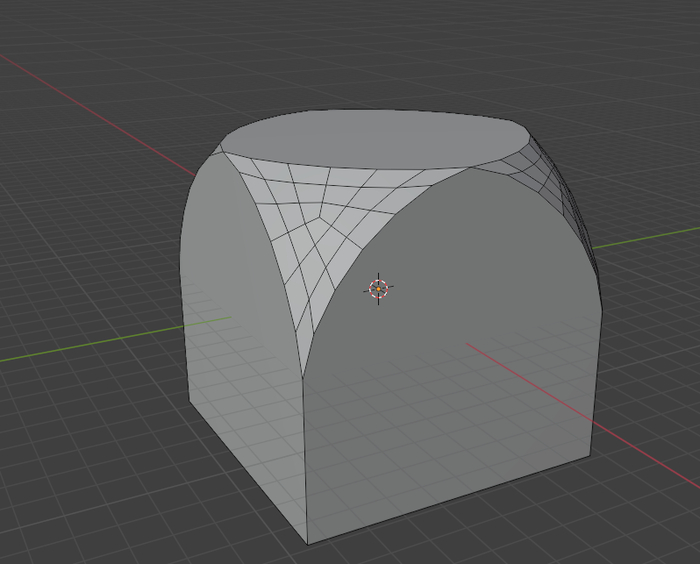
Task: Click the vertical front edge between side faces
Action: point(303,450)
